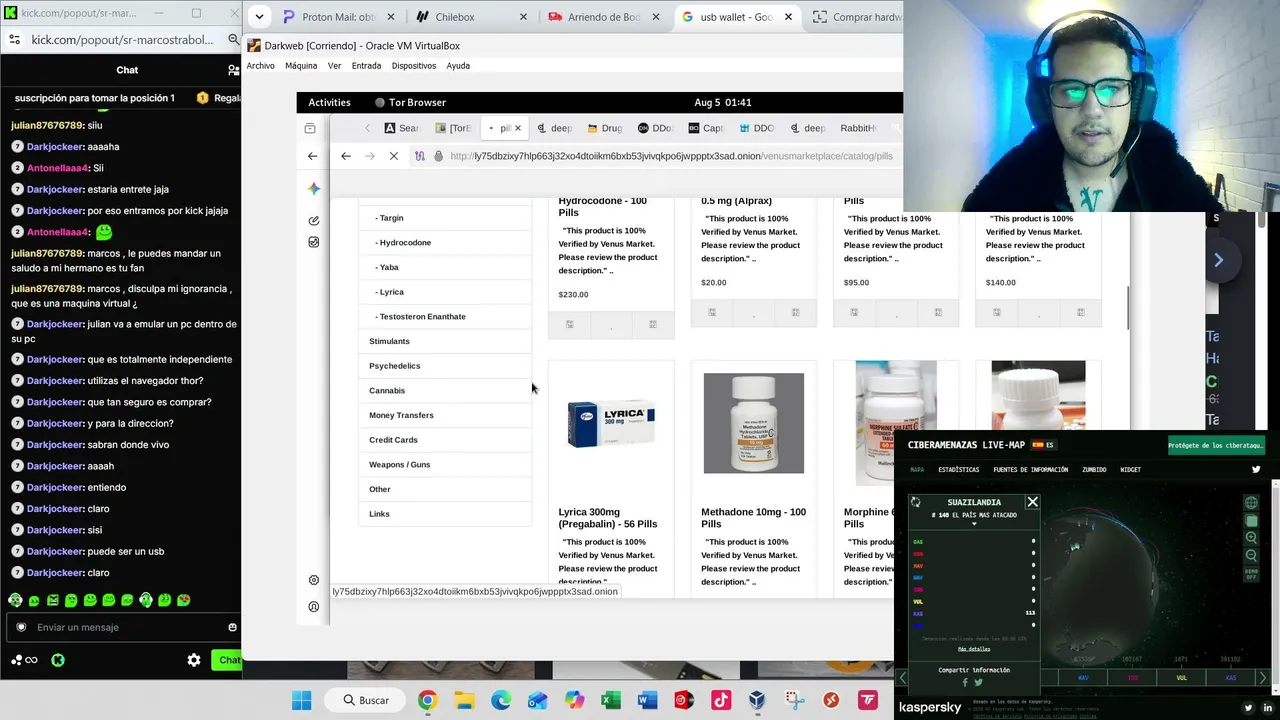Viewport: 1280px width, 720px height.
Task: Open the Kick chat settings gear
Action: pyautogui.click(x=194, y=660)
